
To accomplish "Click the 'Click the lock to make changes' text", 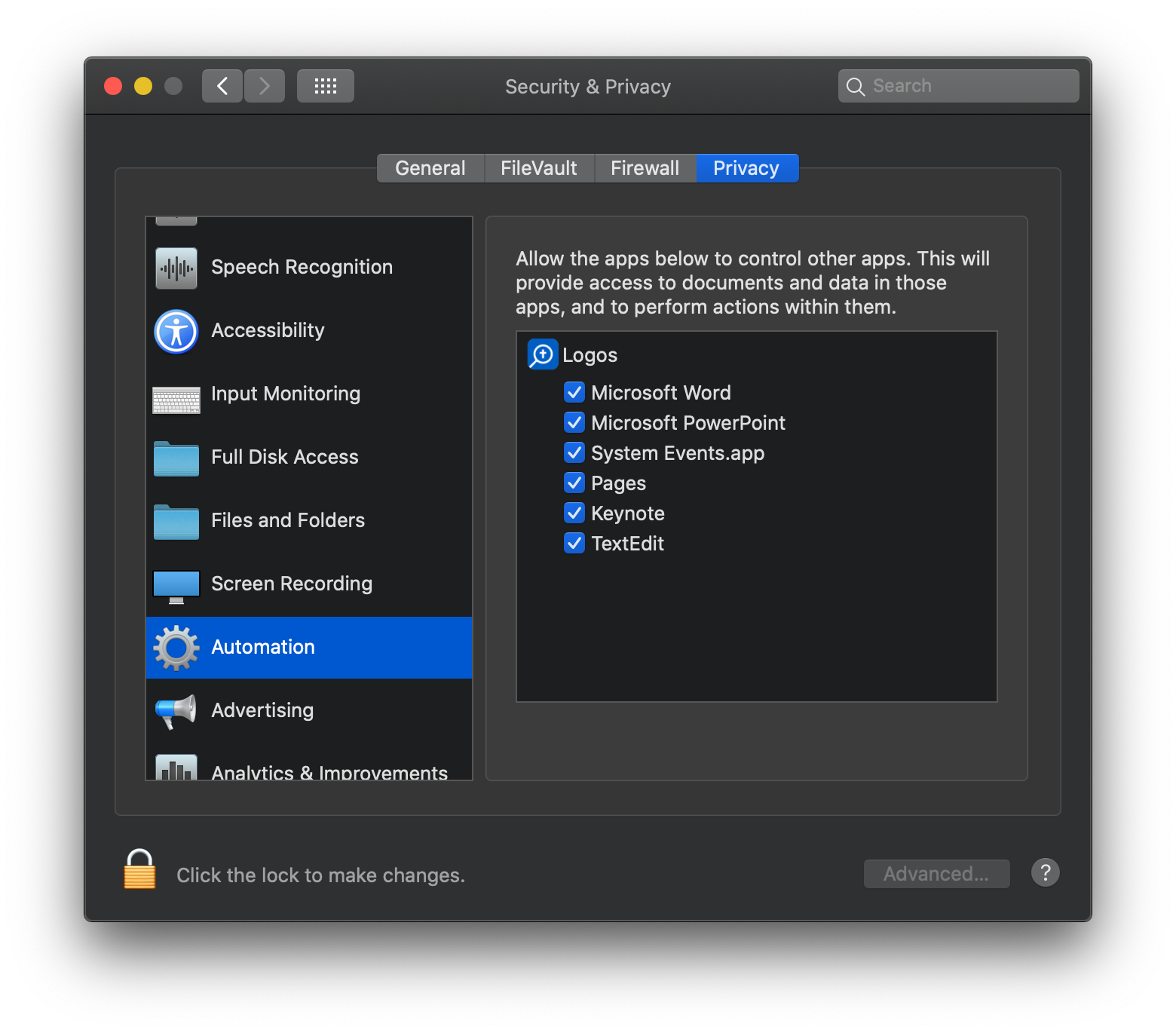I will tap(320, 875).
